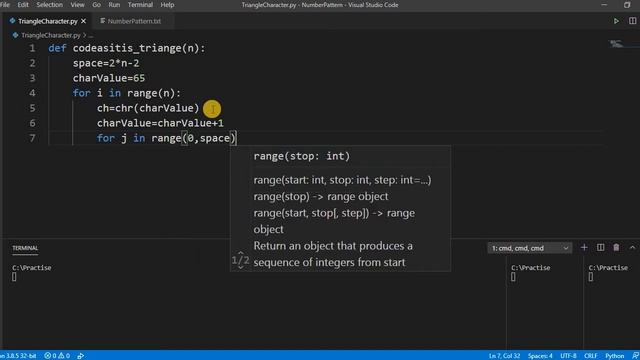Open the Run menu
The image size is (640, 360).
point(114,5)
